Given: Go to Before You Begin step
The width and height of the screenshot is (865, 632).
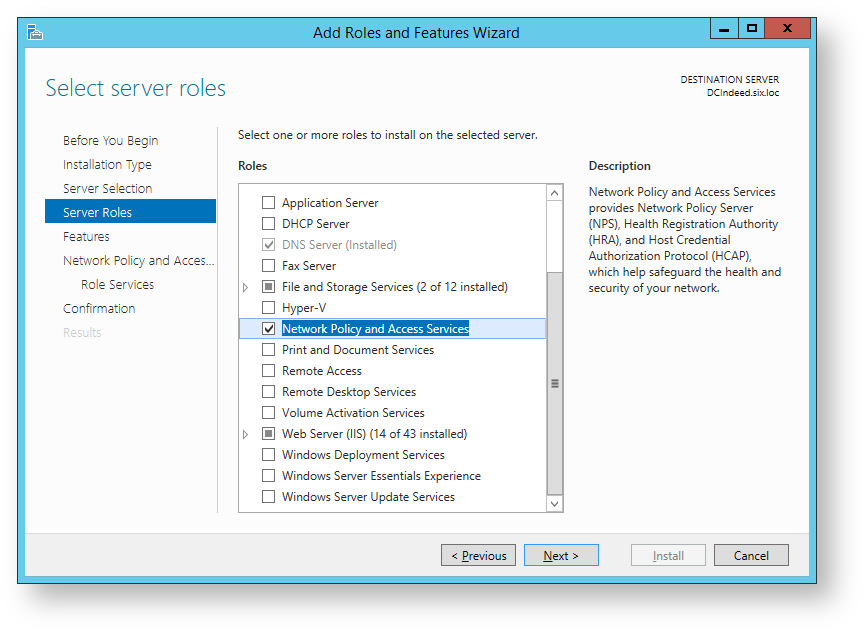Looking at the screenshot, I should [x=110, y=141].
